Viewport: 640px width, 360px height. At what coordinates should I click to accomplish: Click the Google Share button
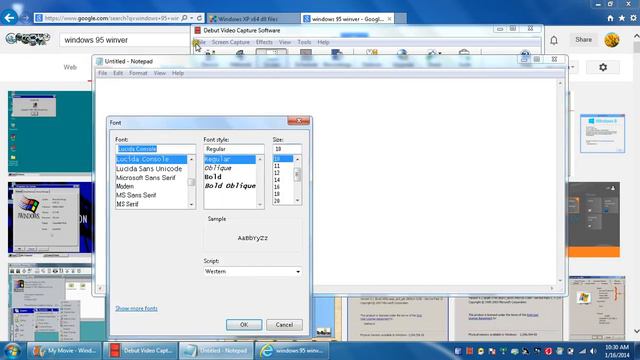click(x=584, y=40)
